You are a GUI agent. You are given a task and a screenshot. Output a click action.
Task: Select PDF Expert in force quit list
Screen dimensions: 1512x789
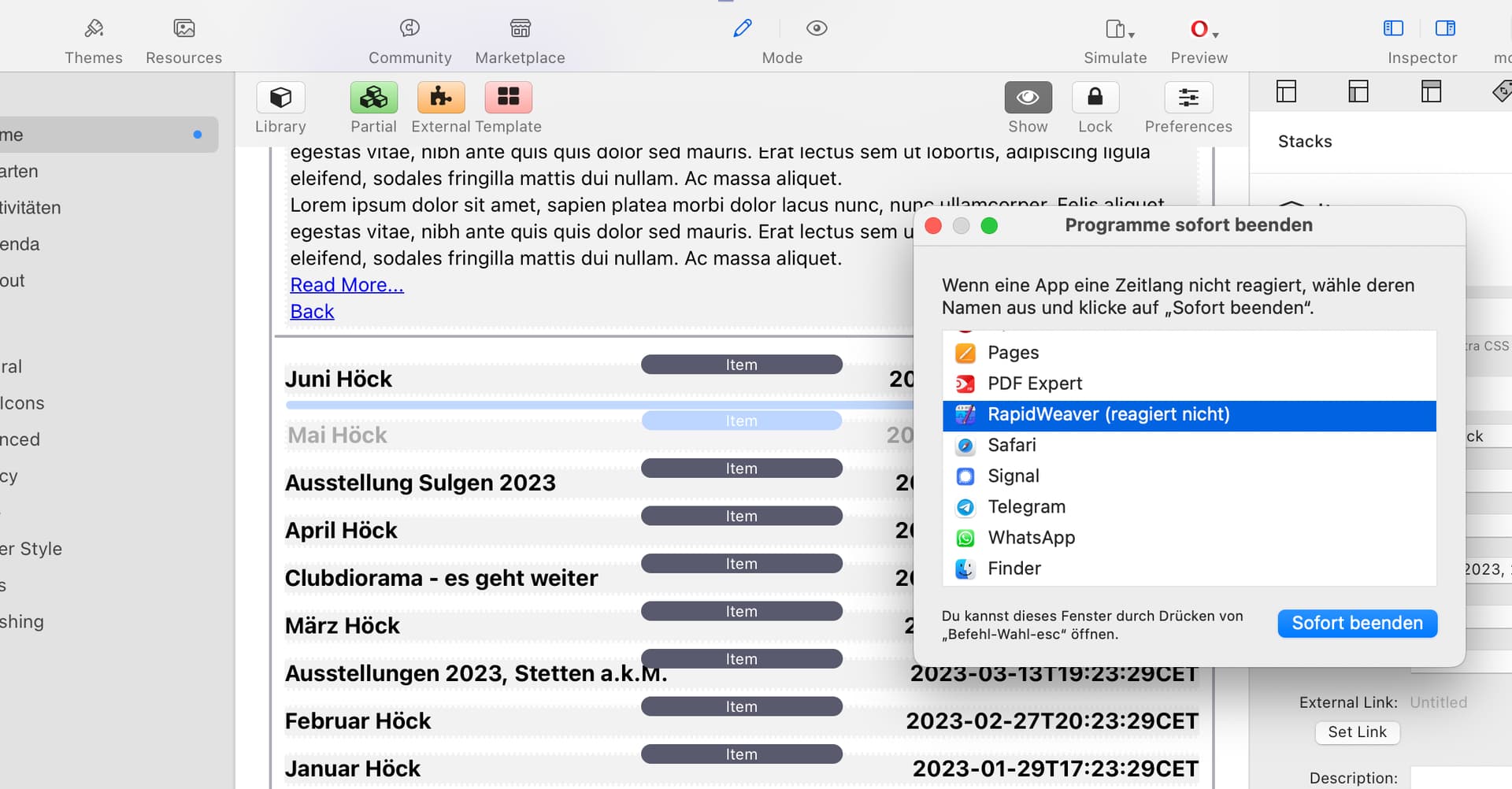tap(1189, 383)
